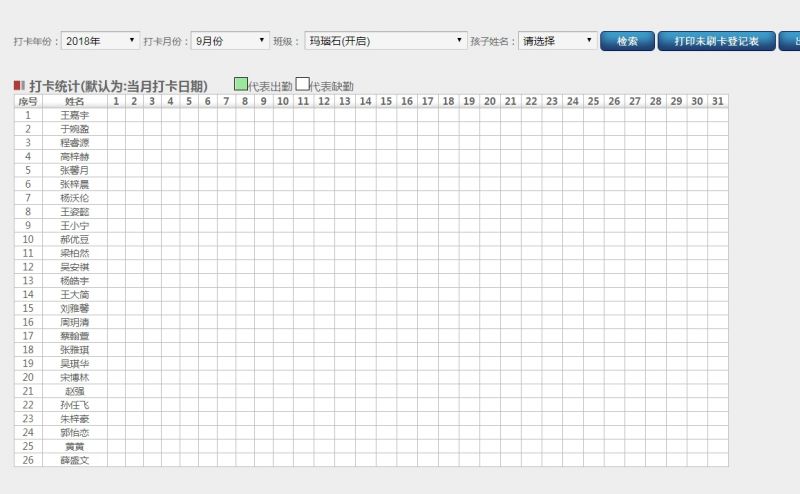Select the day 8 column header
This screenshot has width=800, height=494.
pyautogui.click(x=245, y=102)
